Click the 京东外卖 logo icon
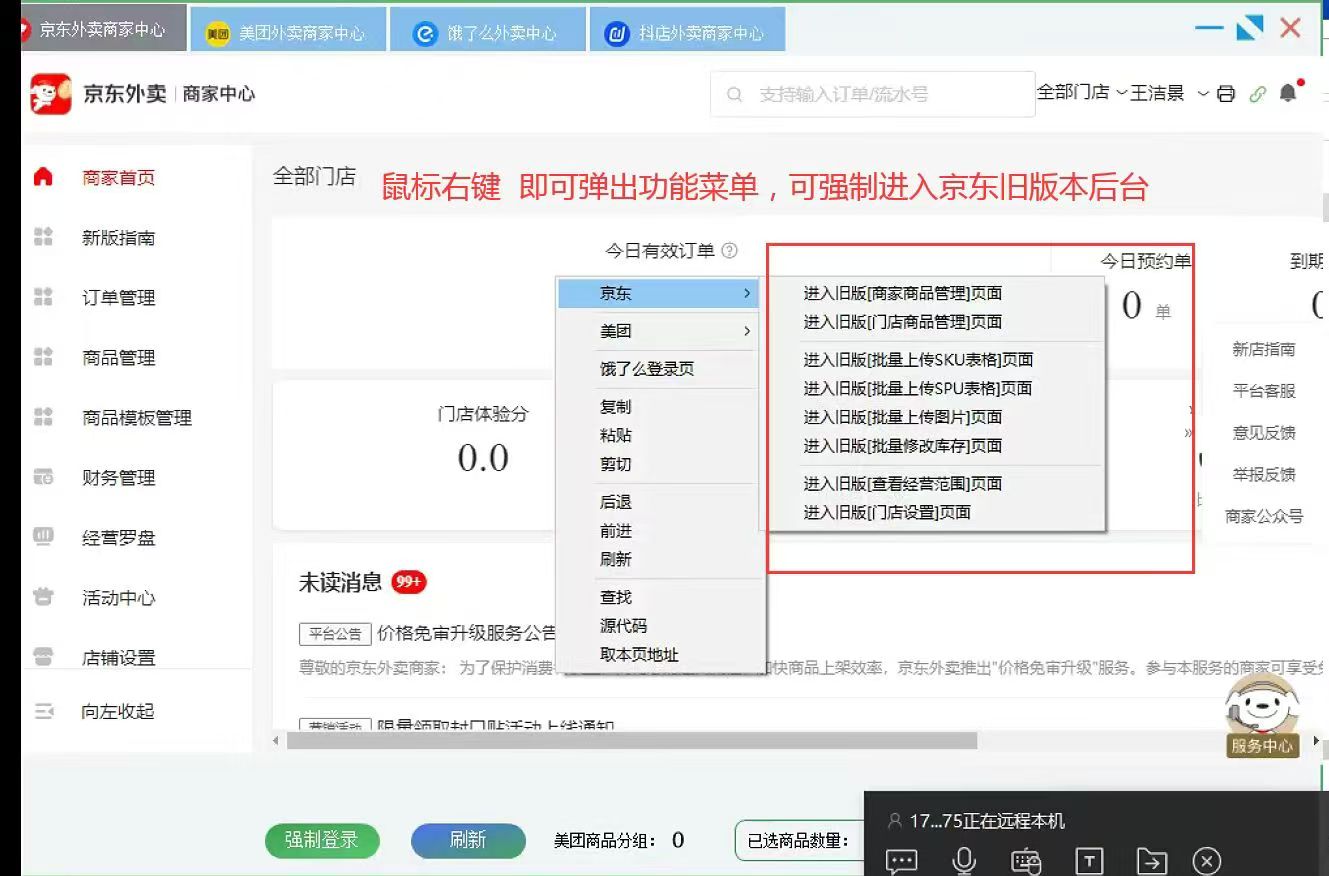 pos(51,93)
